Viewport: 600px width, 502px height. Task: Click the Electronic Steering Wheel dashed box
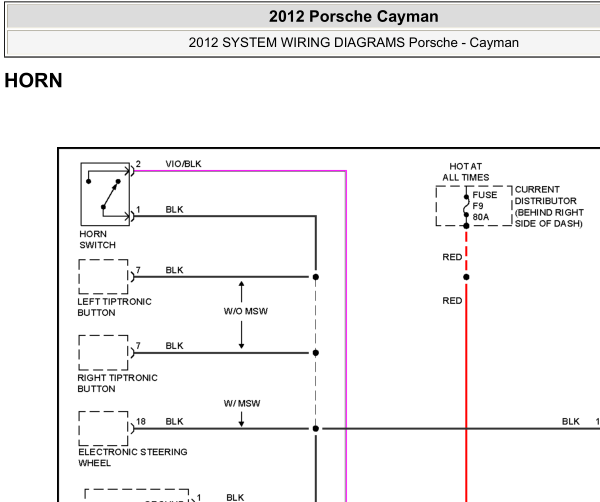pyautogui.click(x=103, y=429)
